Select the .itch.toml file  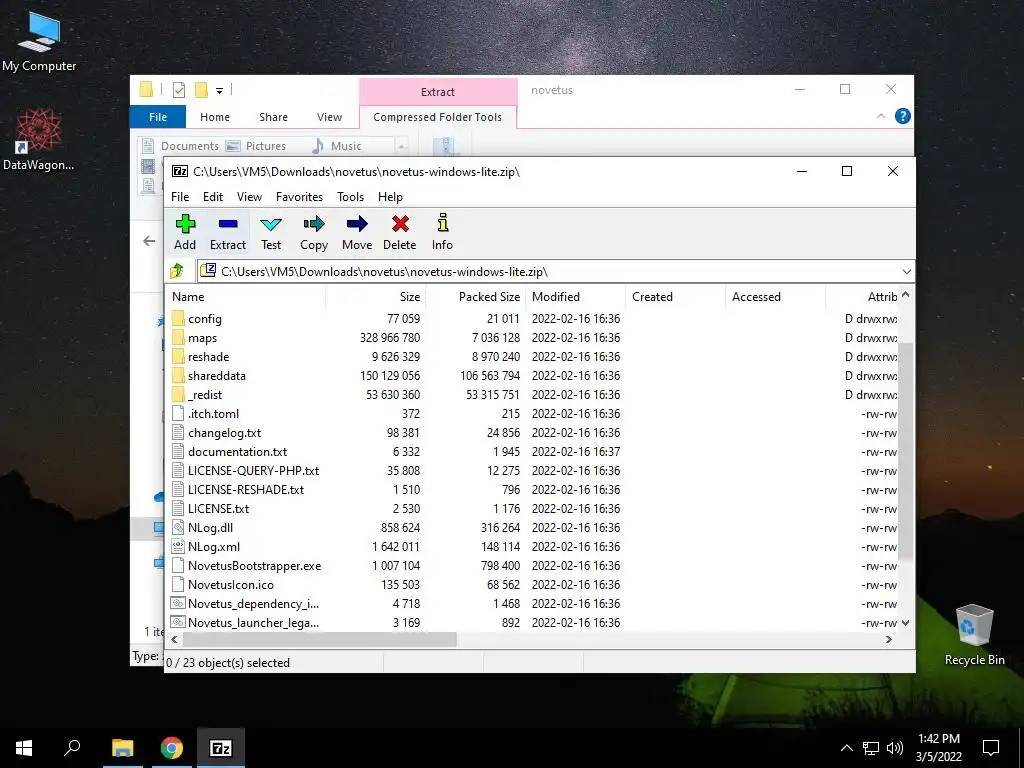pos(213,413)
